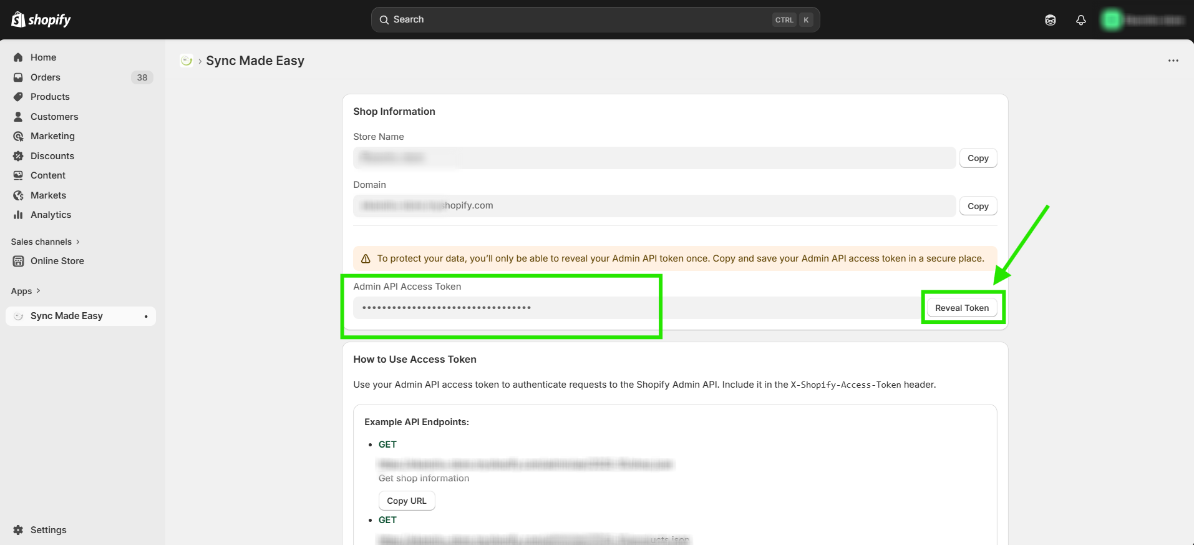Open Settings gear in sidebar
The image size is (1194, 545).
click(x=18, y=530)
